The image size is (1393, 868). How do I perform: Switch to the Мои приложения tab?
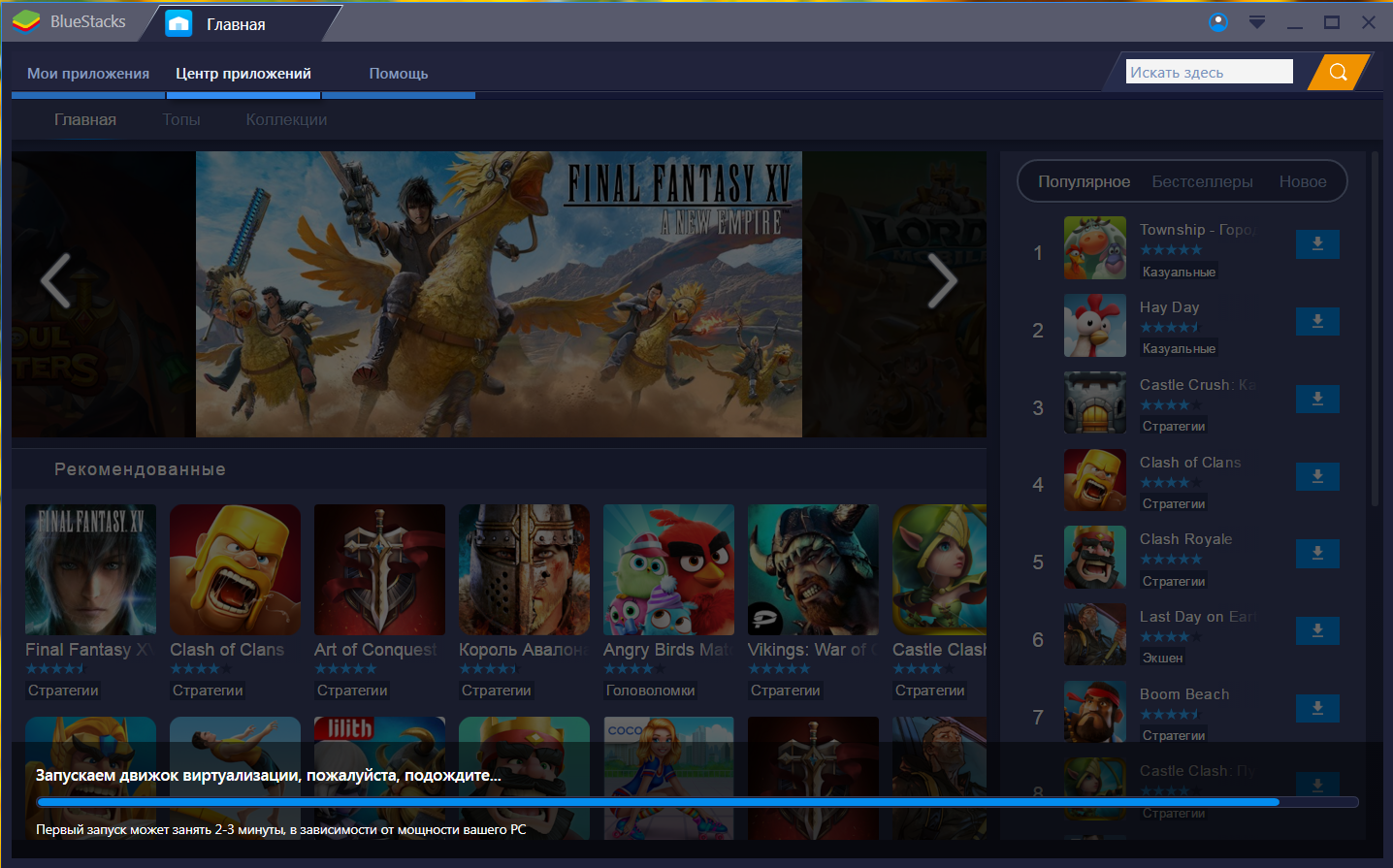(x=88, y=74)
